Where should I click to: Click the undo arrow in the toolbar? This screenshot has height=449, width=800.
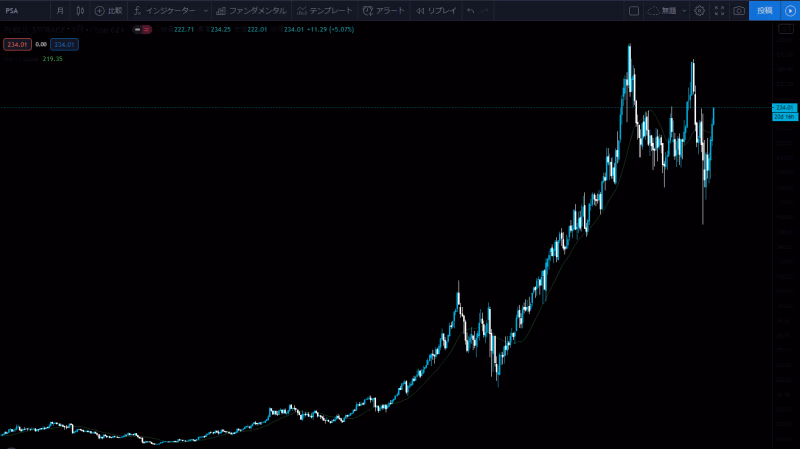click(470, 10)
